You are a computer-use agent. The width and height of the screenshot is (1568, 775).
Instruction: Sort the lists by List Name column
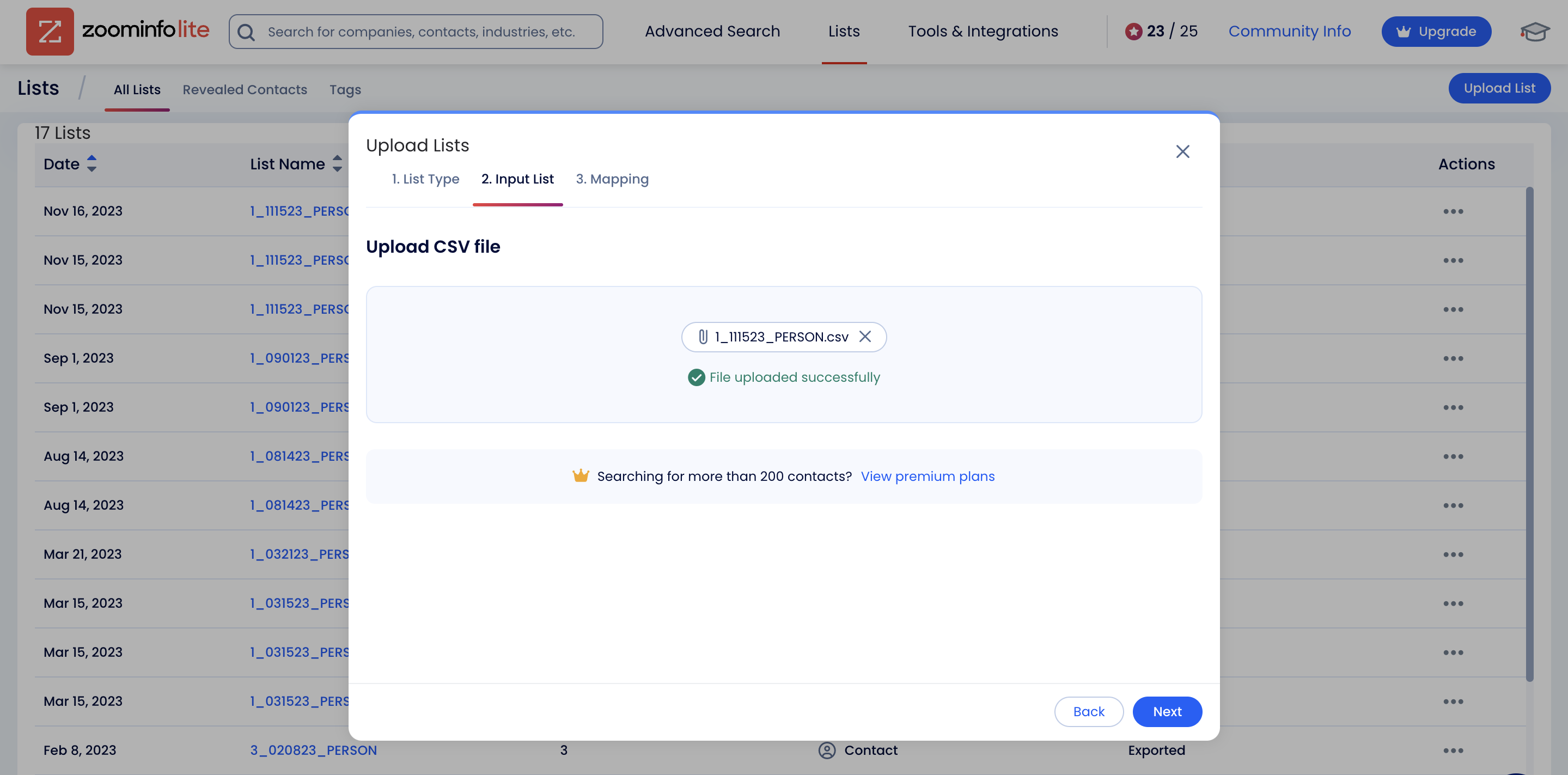(337, 163)
